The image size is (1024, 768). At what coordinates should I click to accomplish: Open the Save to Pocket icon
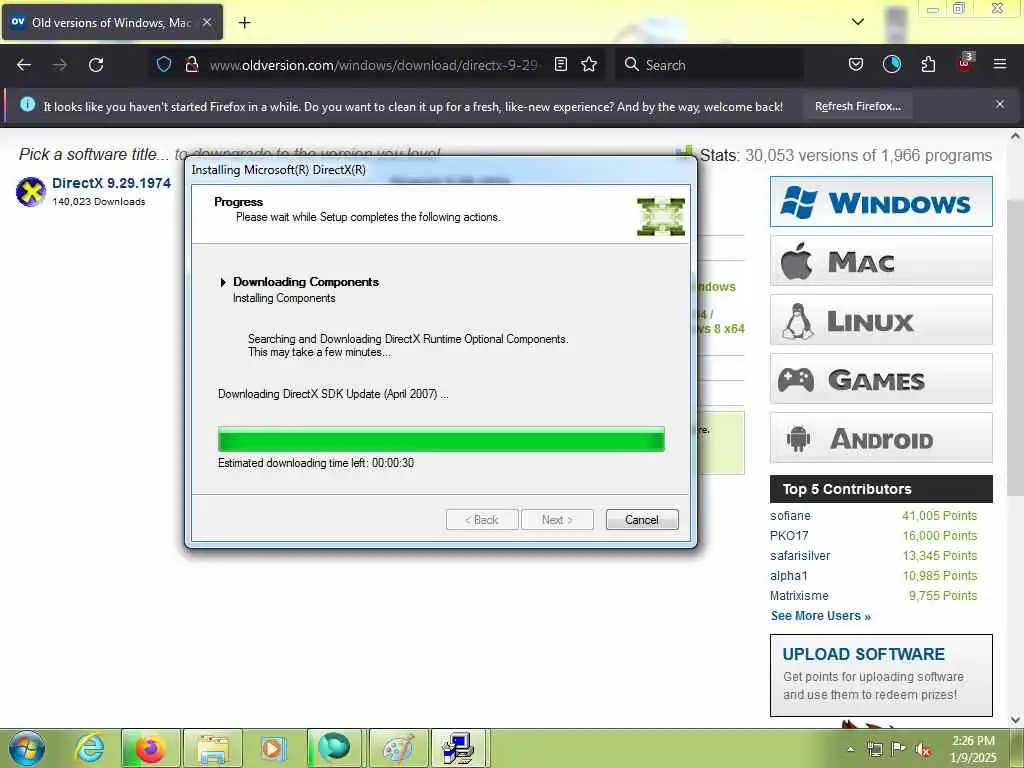(x=856, y=64)
